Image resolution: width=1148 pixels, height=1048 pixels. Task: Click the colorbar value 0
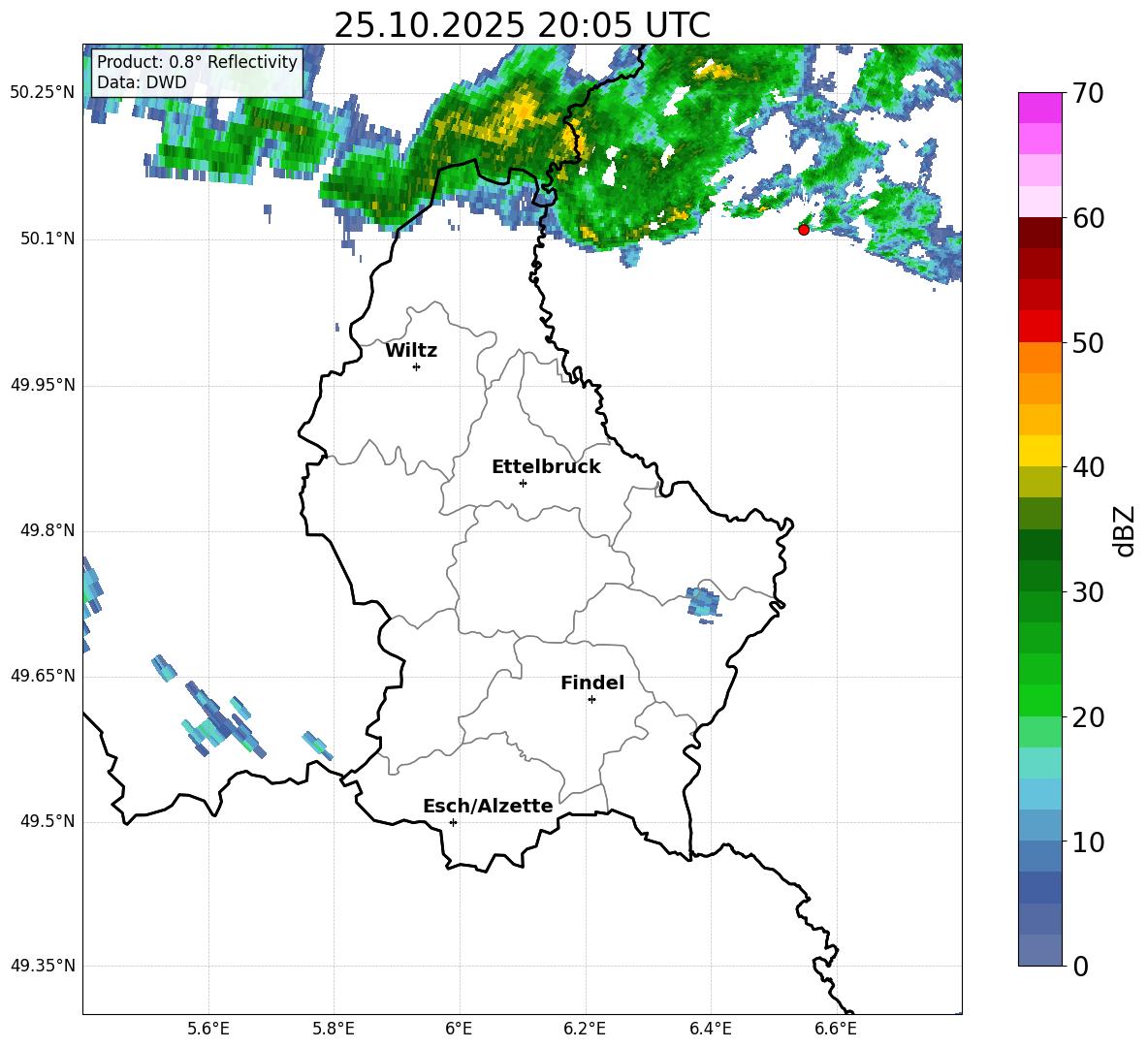pos(1080,966)
